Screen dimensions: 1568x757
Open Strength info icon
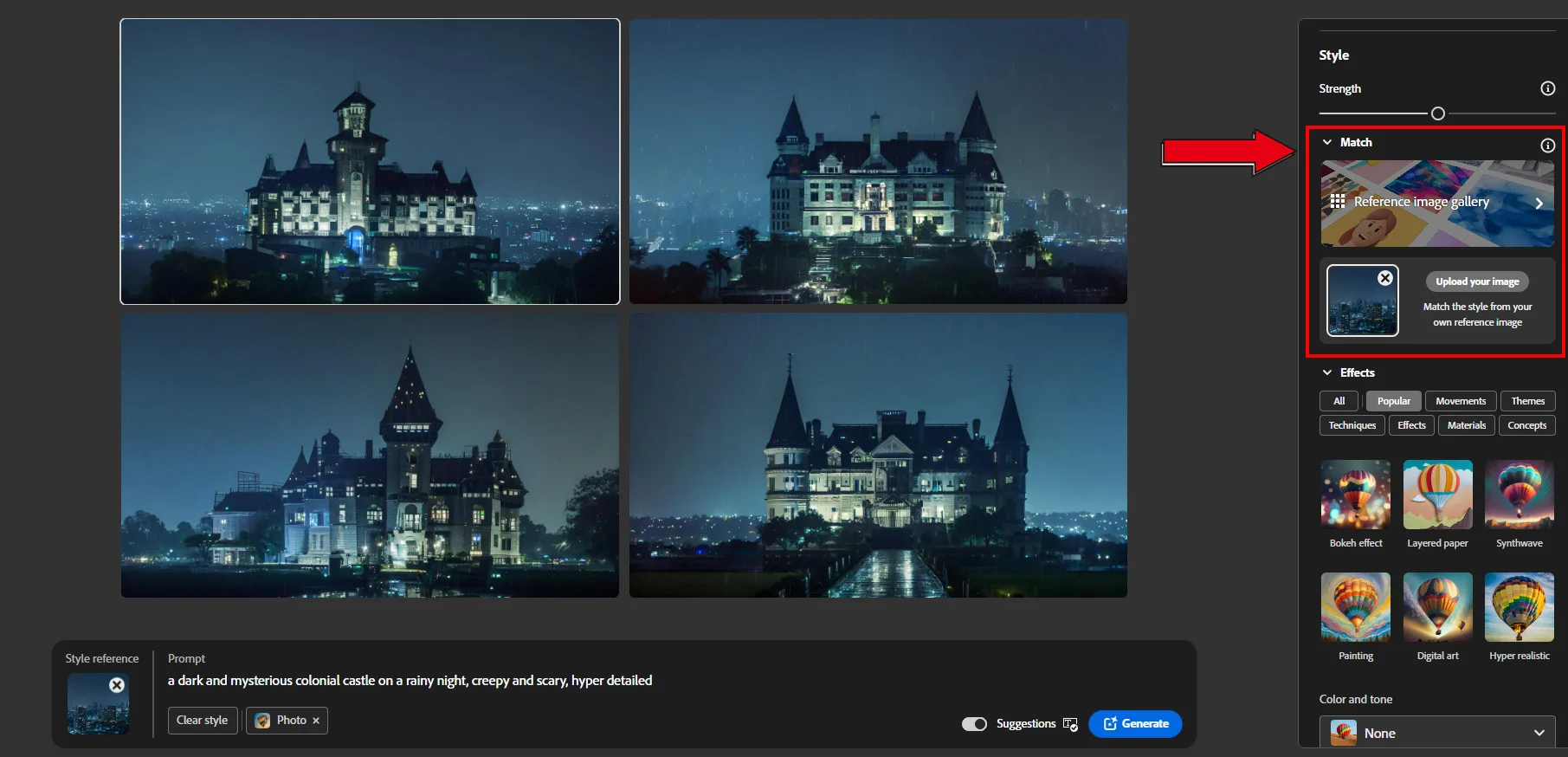(1548, 88)
